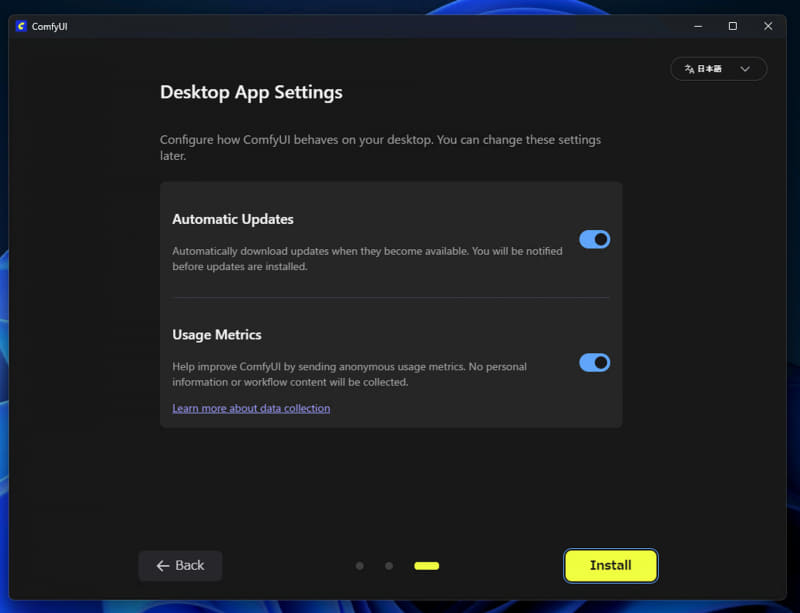Click the translate icon in the language selector
Viewport: 800px width, 613px height.
click(689, 69)
